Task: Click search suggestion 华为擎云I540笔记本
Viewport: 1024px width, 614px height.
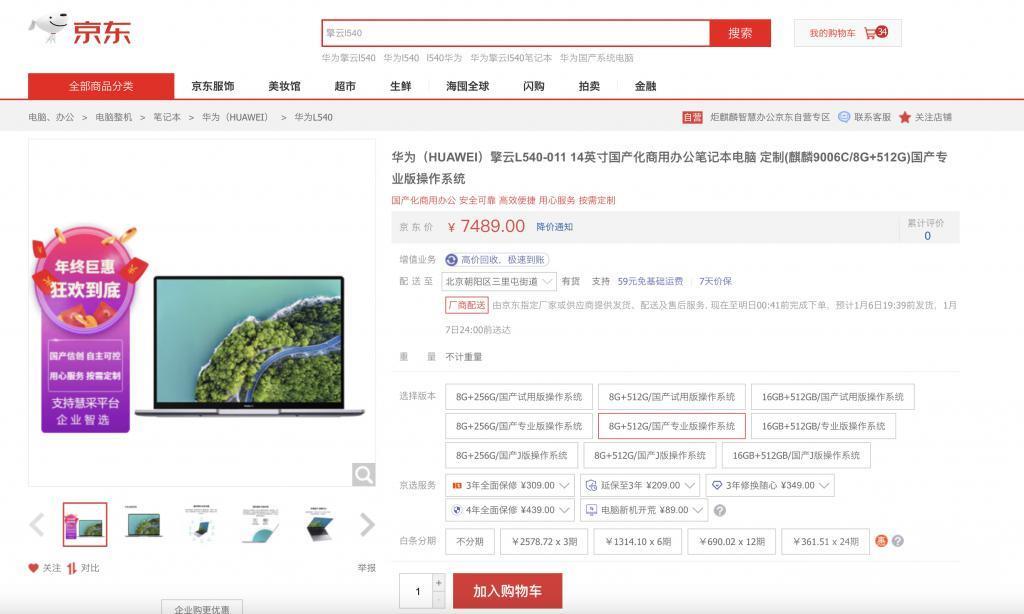Action: coord(511,57)
